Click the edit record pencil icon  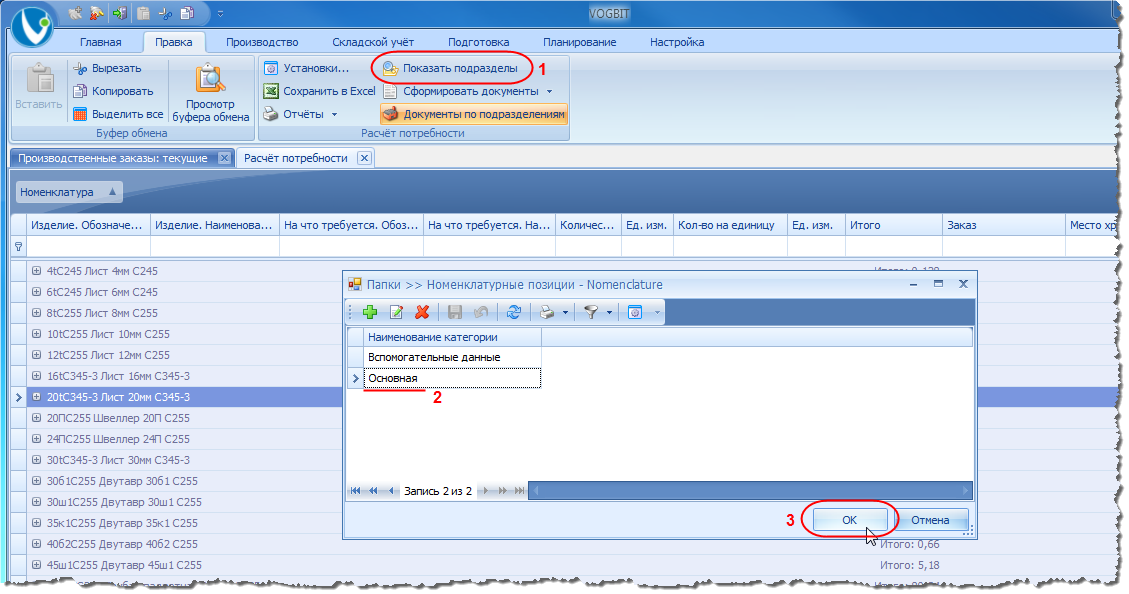coord(396,312)
